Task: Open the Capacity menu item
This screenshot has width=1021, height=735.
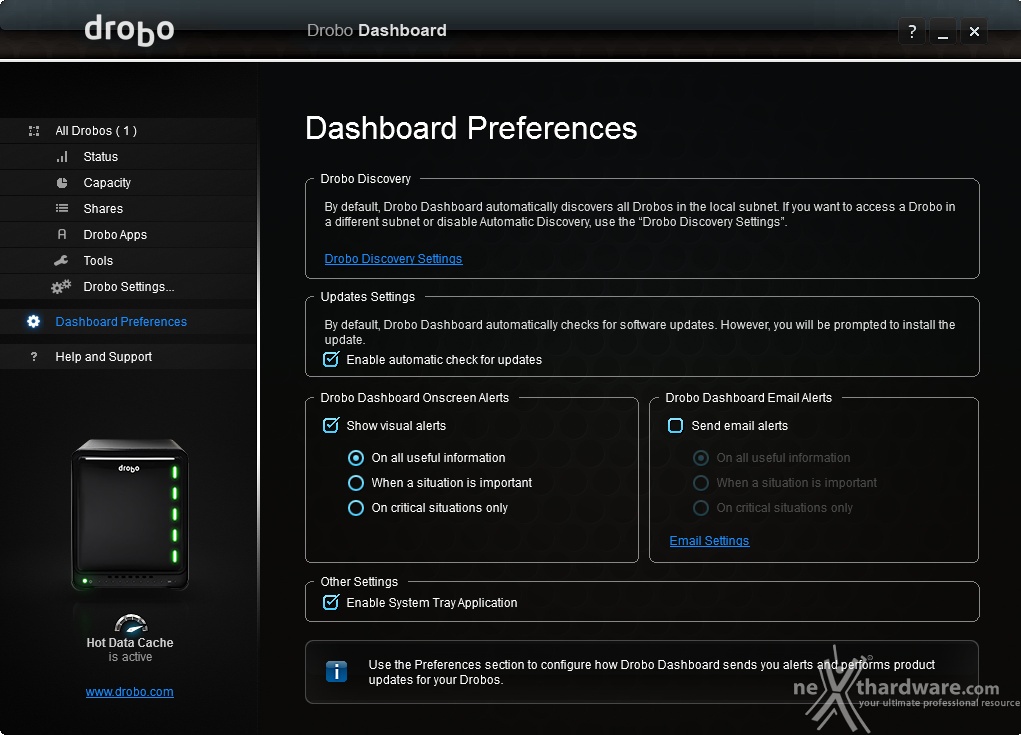Action: (128, 183)
